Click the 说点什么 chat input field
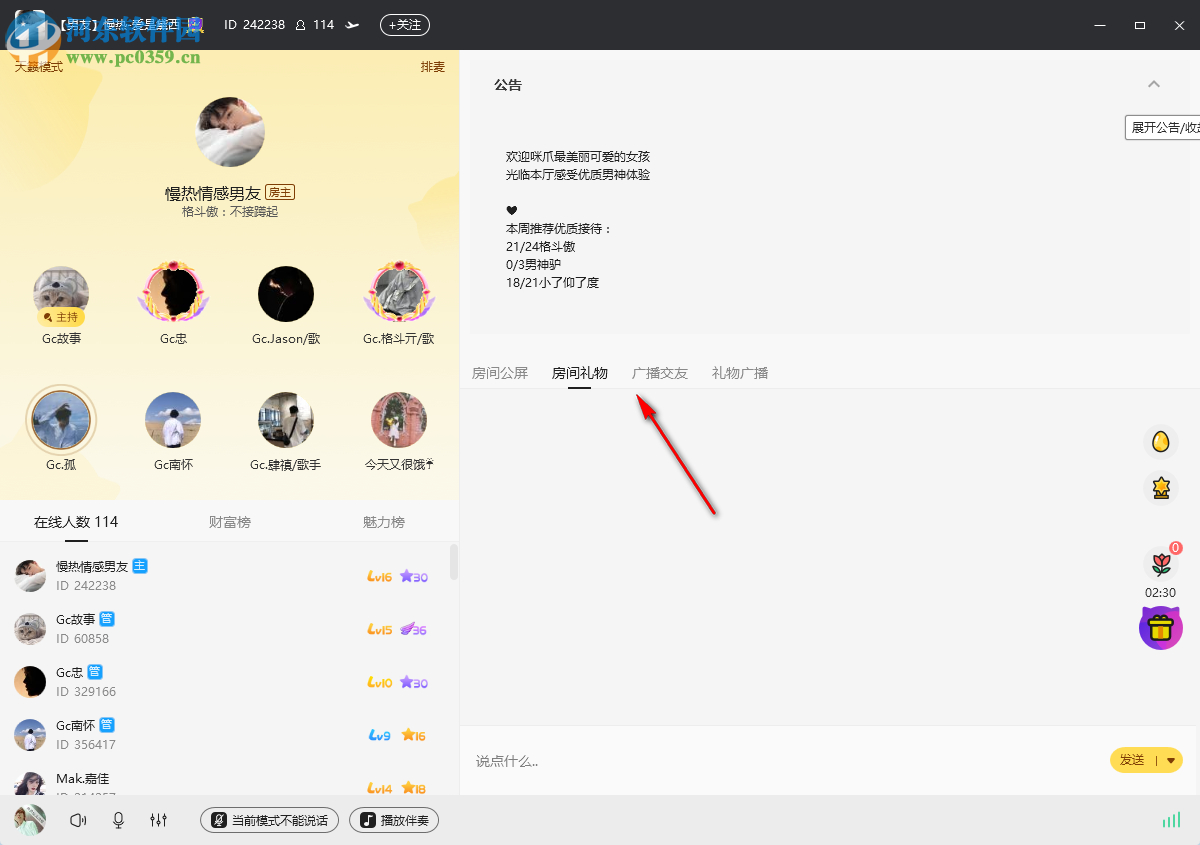The width and height of the screenshot is (1200, 845). [x=700, y=760]
